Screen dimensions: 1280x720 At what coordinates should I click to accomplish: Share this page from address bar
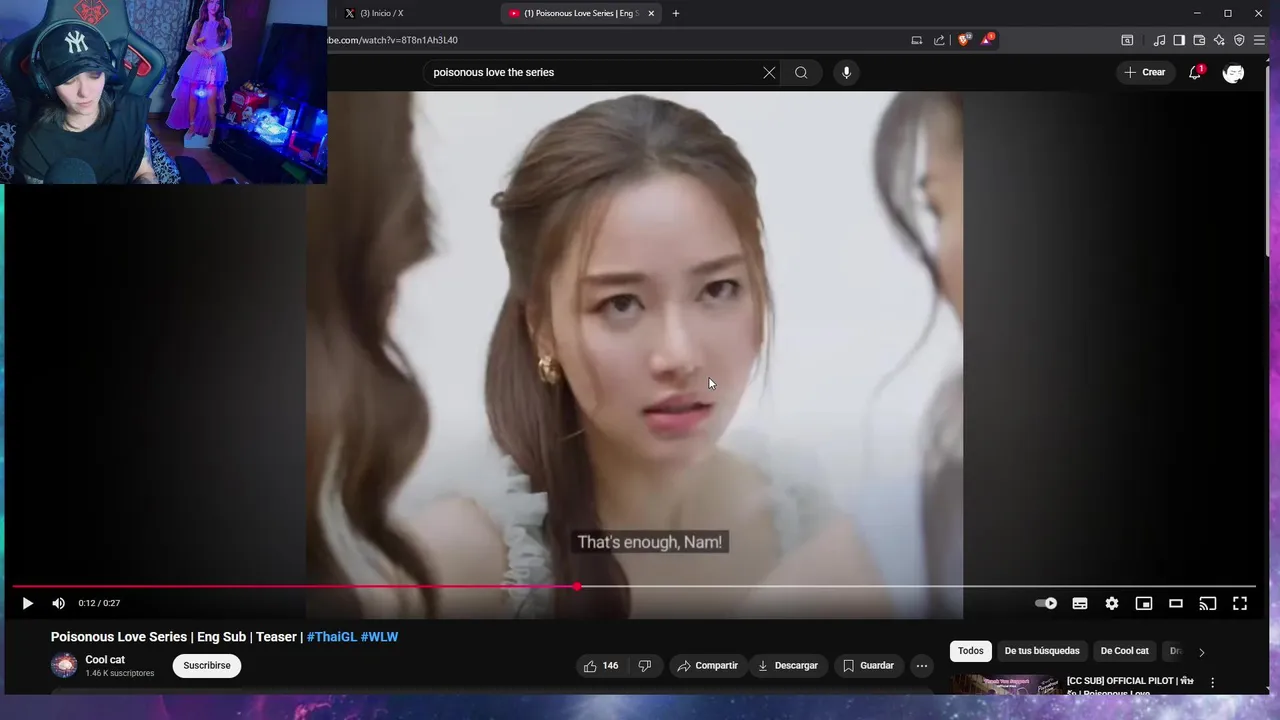(939, 40)
